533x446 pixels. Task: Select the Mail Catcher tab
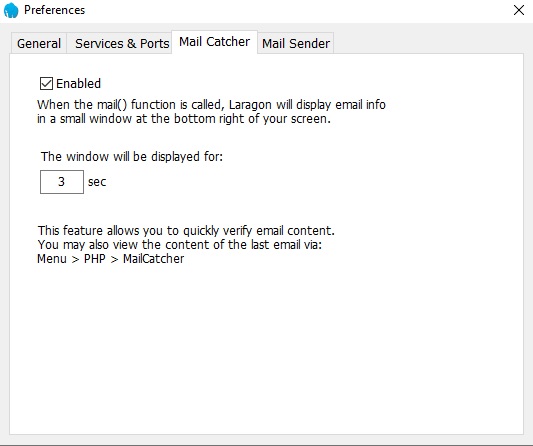pos(214,42)
